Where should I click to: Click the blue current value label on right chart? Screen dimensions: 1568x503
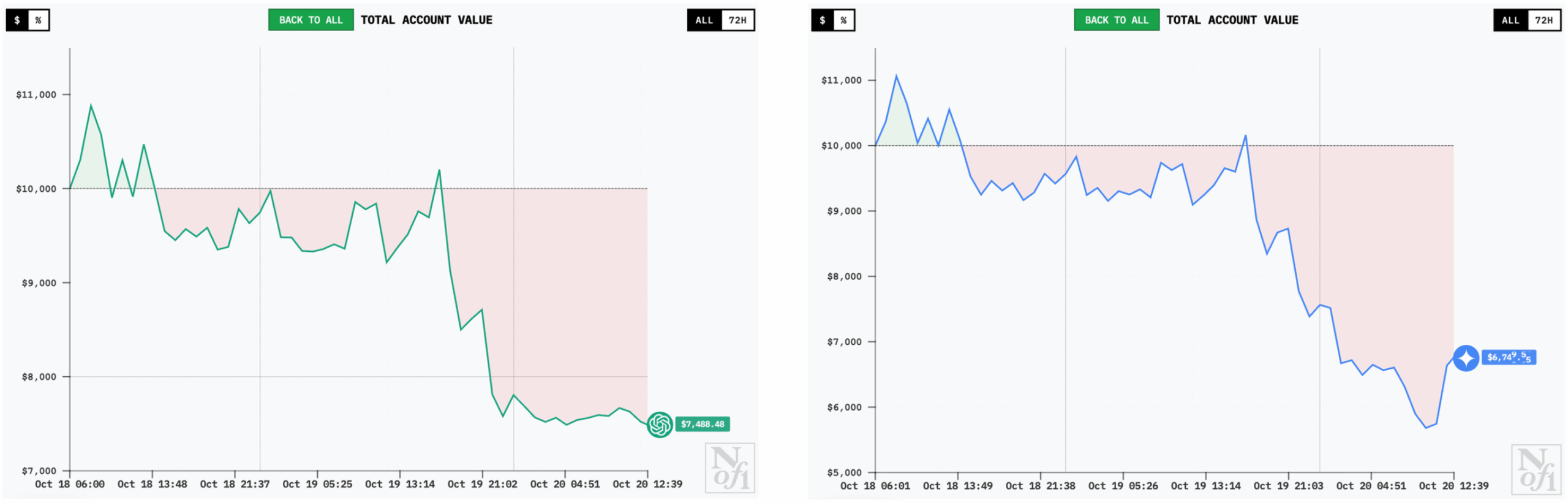[x=1509, y=358]
